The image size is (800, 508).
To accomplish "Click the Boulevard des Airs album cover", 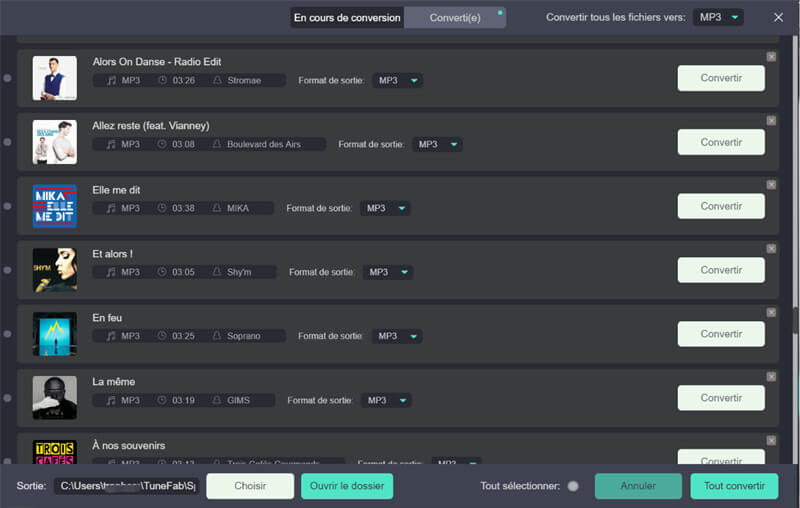I will tap(55, 142).
